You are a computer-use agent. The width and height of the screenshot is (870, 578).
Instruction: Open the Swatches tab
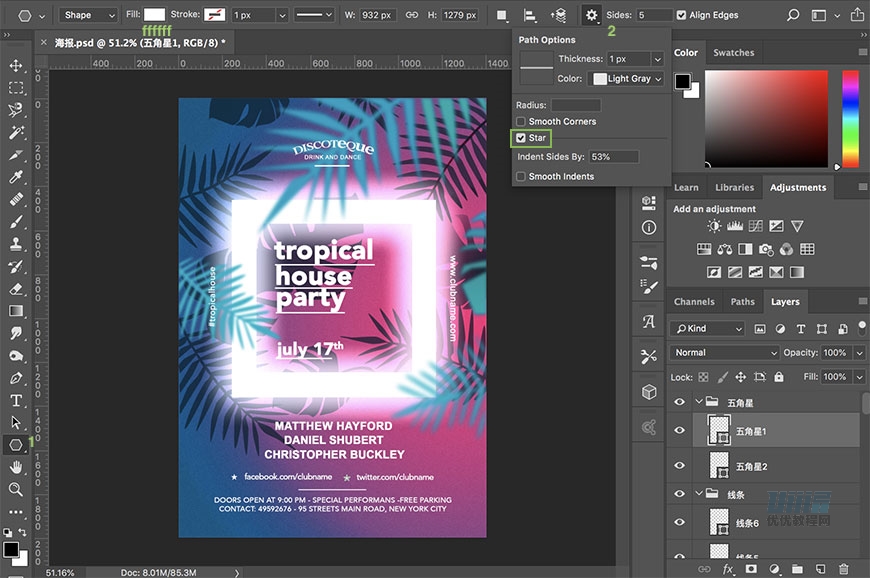pos(733,52)
